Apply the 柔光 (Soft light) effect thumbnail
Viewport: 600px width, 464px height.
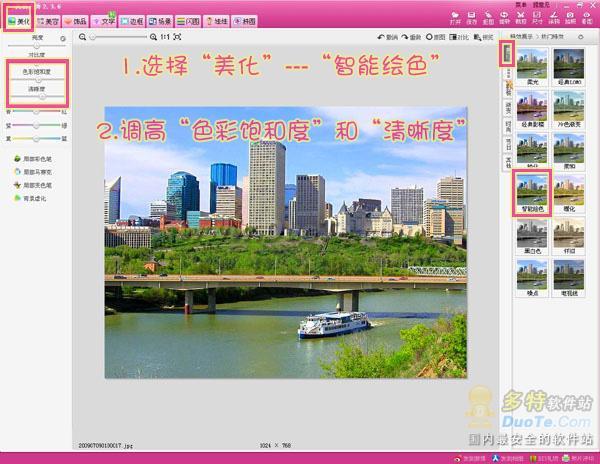tap(532, 66)
